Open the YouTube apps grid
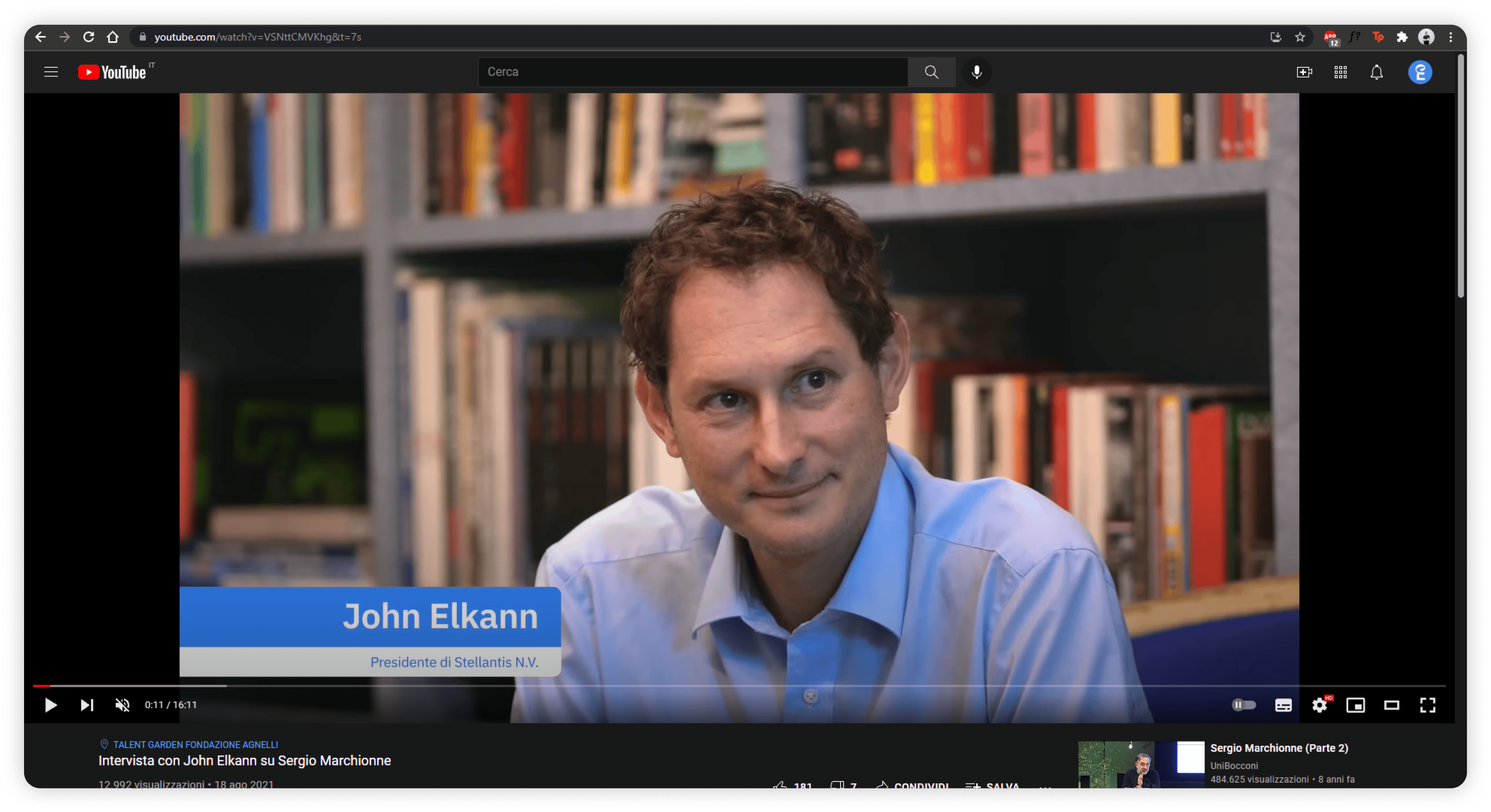Viewport: 1491px width, 812px height. 1341,72
